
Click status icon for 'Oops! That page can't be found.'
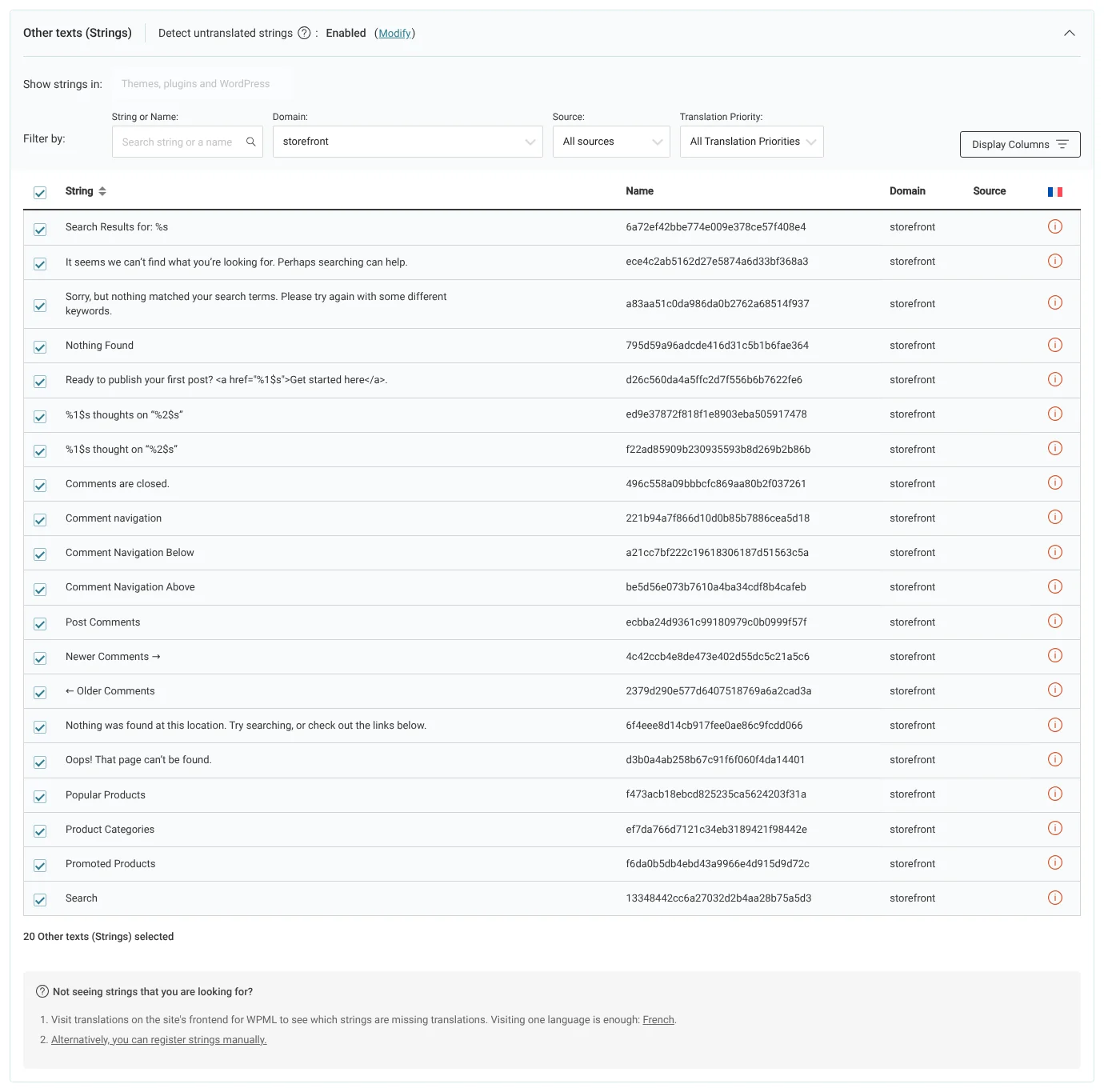click(x=1055, y=759)
